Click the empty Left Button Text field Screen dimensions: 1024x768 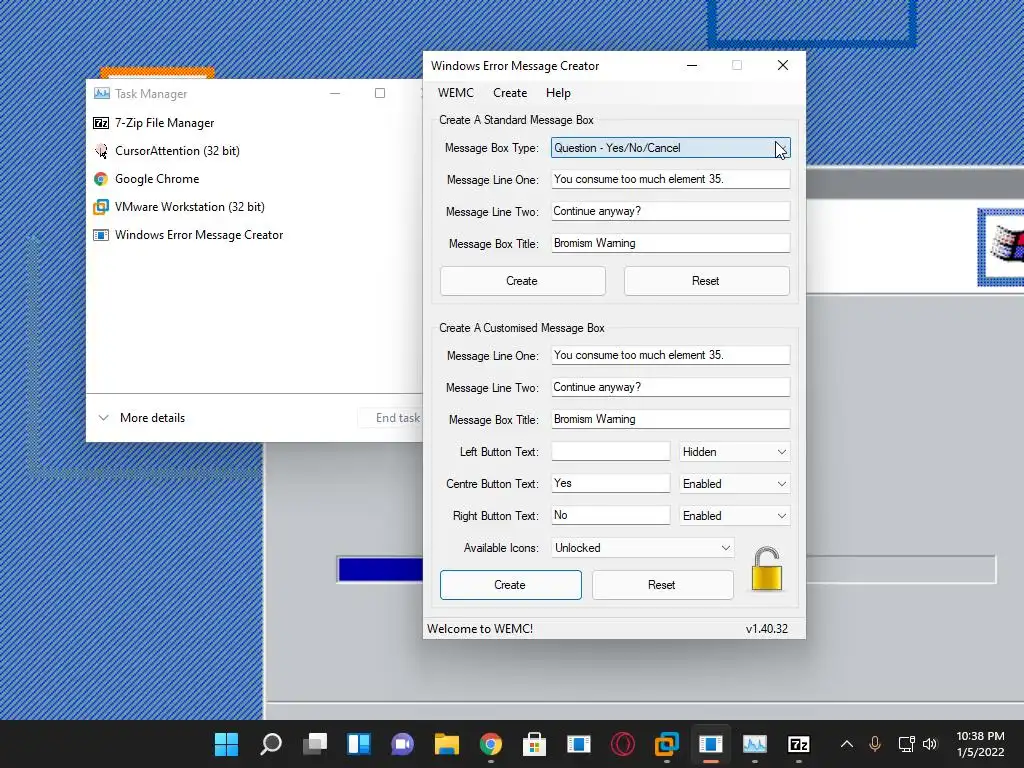coord(611,451)
